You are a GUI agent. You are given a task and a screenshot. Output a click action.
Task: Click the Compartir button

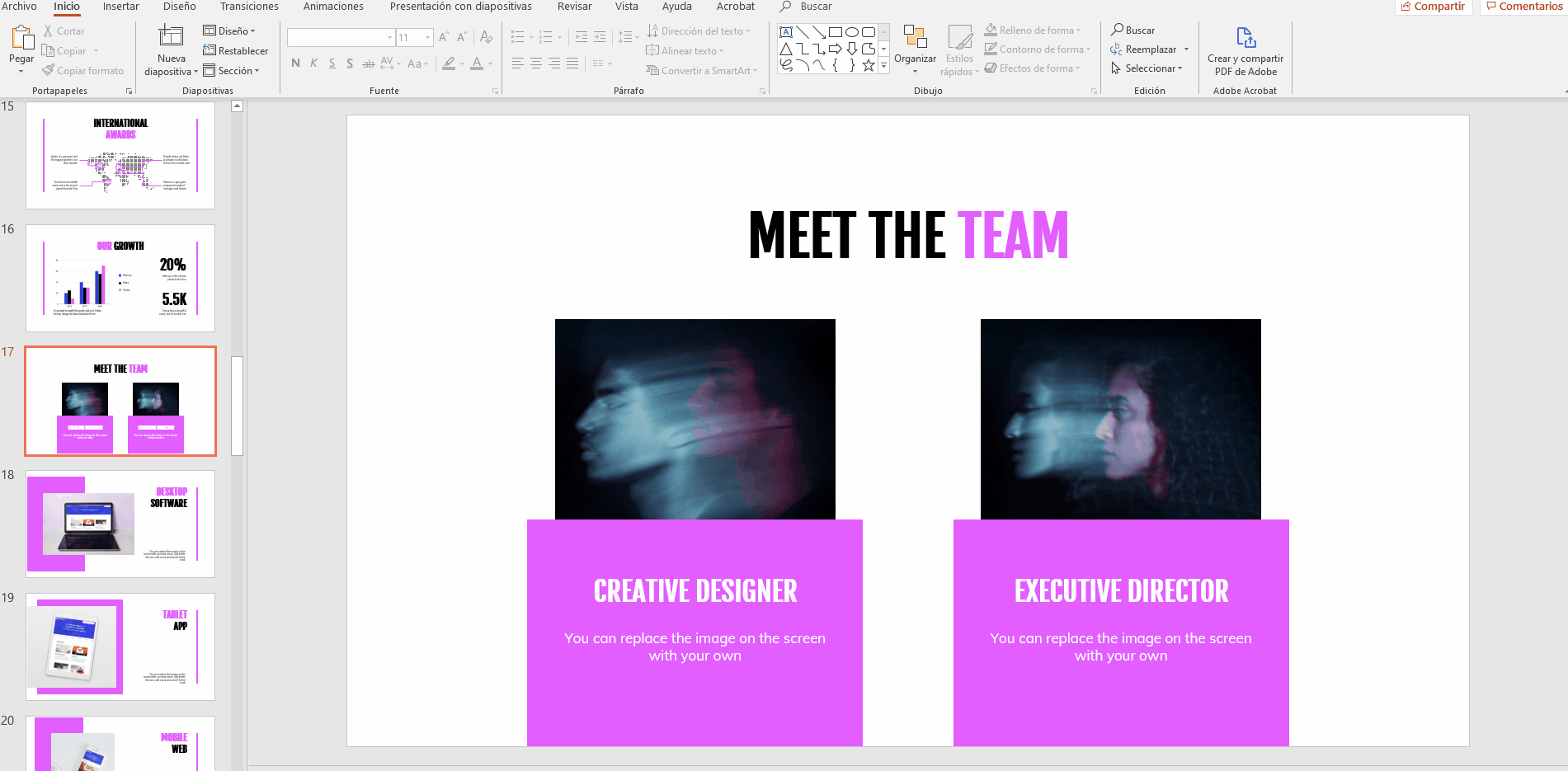(x=1434, y=7)
